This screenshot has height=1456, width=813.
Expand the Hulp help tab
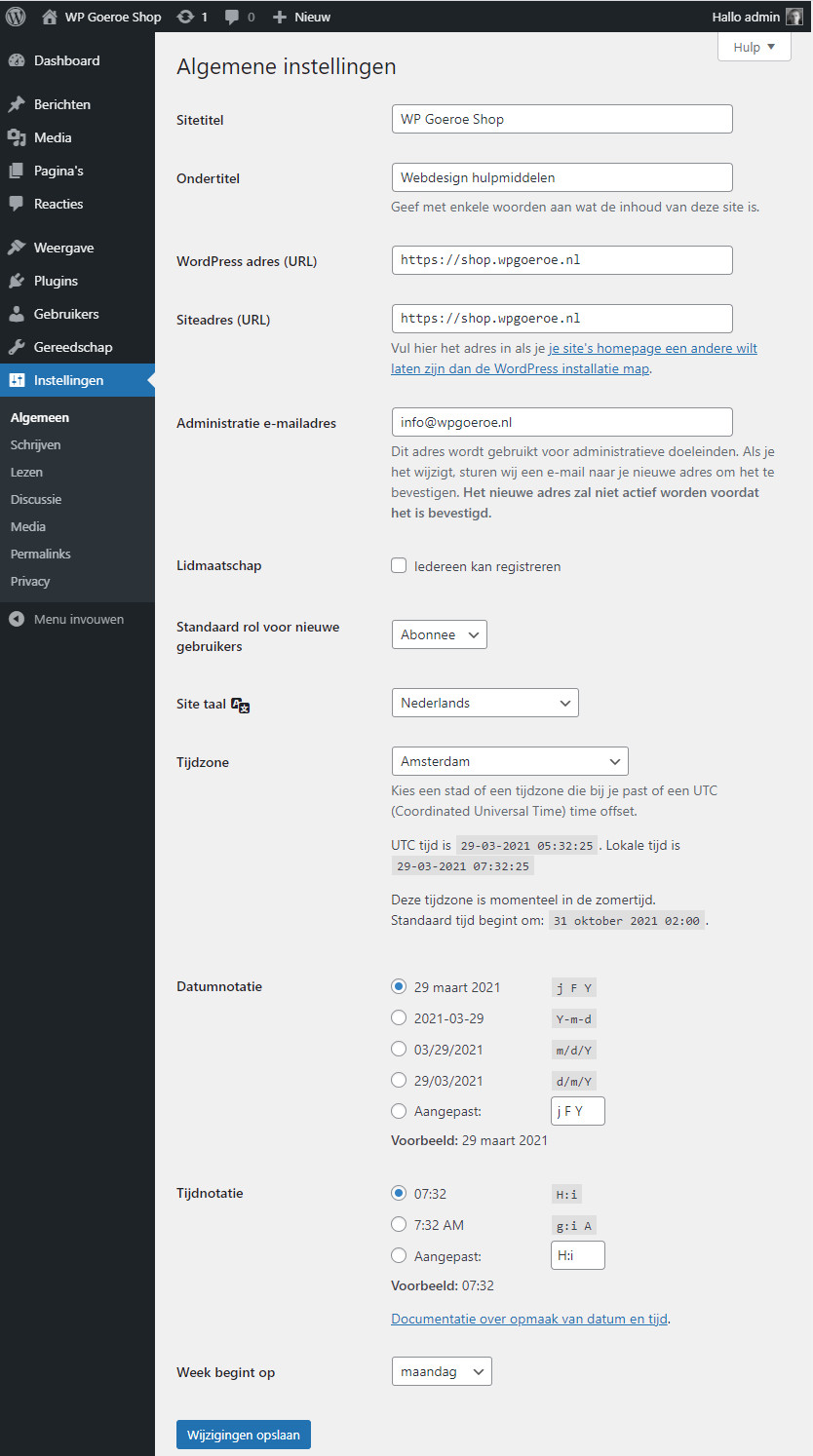pyautogui.click(x=755, y=47)
